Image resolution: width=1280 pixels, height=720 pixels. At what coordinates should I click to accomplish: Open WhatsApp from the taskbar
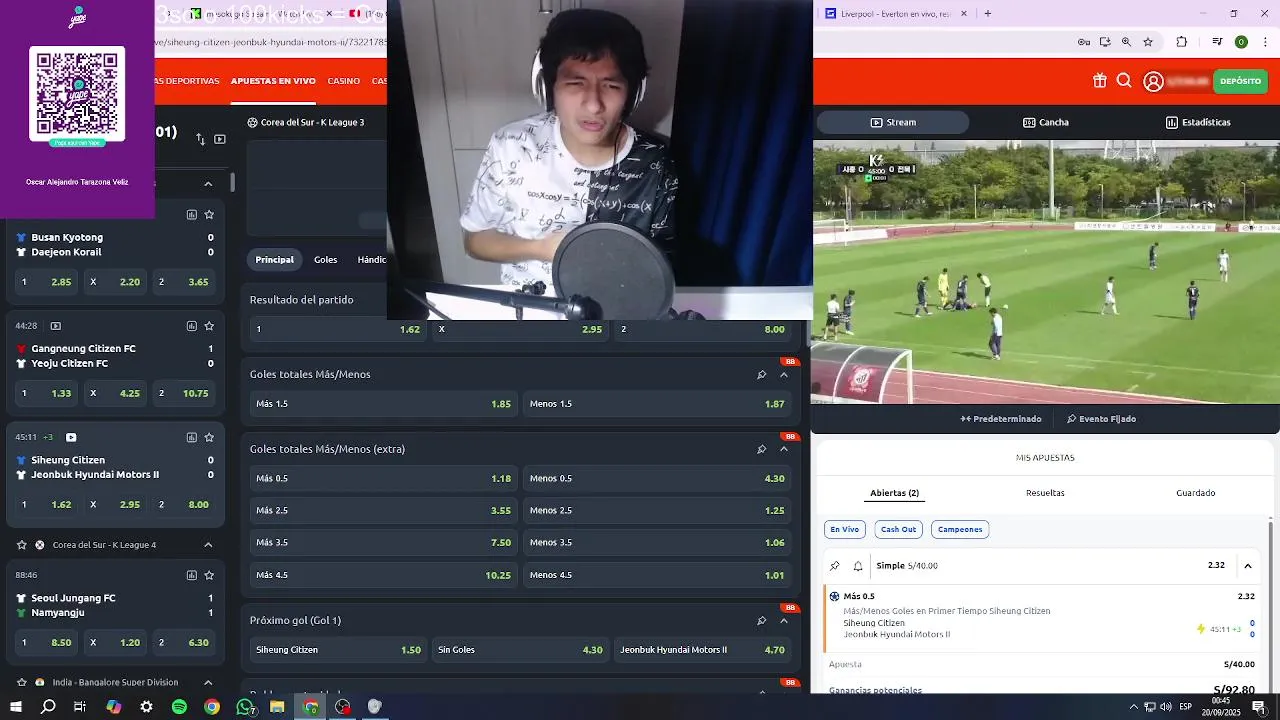coord(245,707)
